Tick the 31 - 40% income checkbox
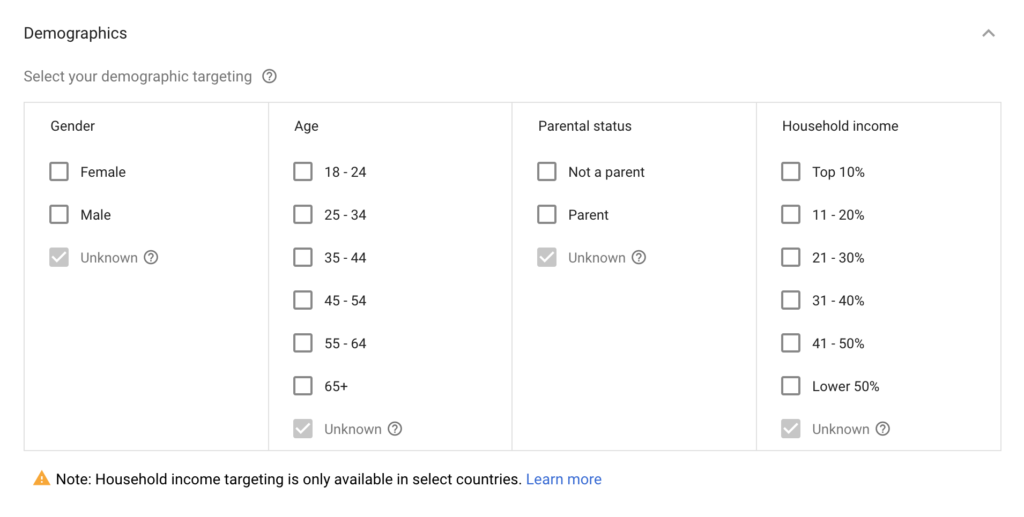This screenshot has width=1024, height=517. tap(791, 300)
